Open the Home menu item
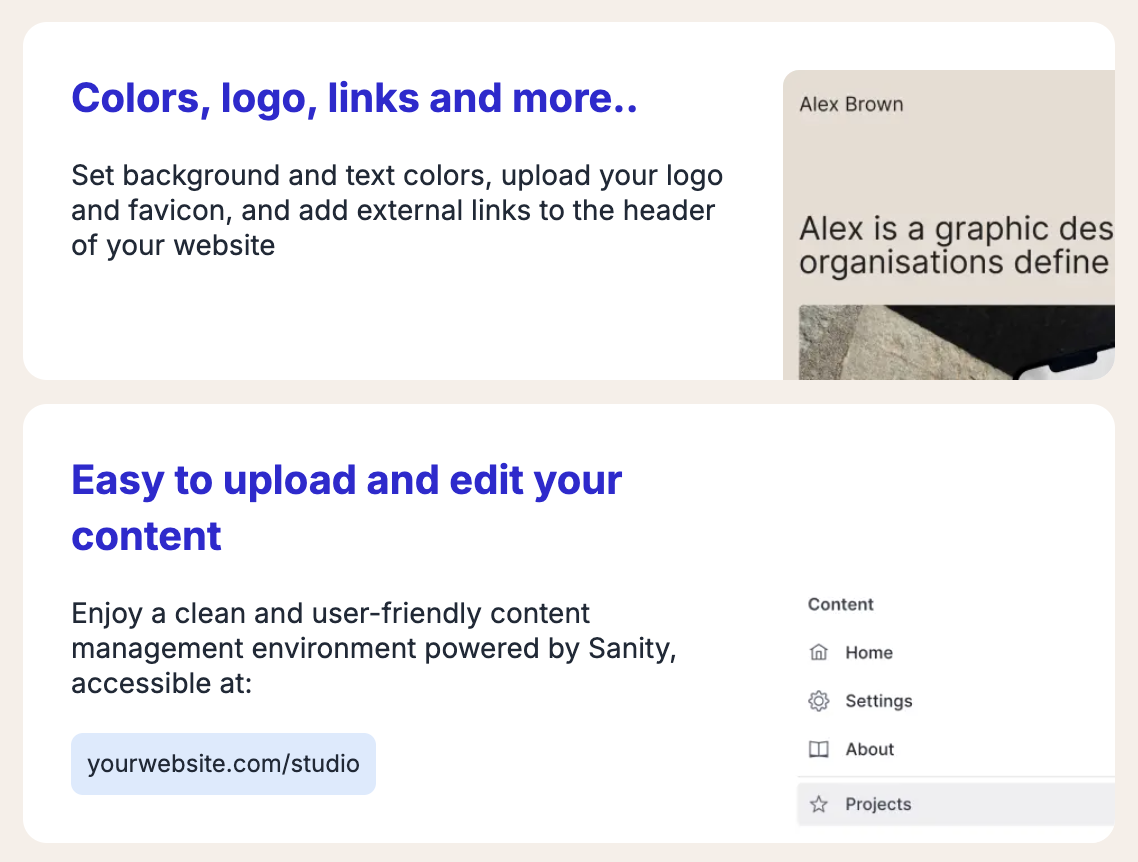 point(868,653)
